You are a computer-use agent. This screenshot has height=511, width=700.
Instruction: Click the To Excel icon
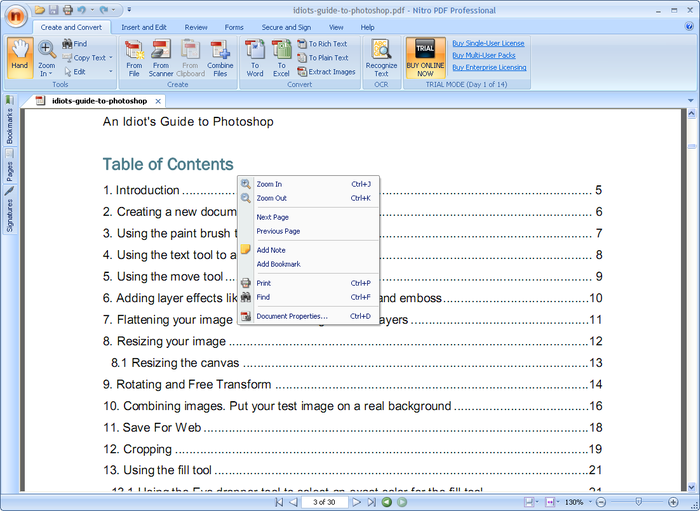(x=281, y=58)
